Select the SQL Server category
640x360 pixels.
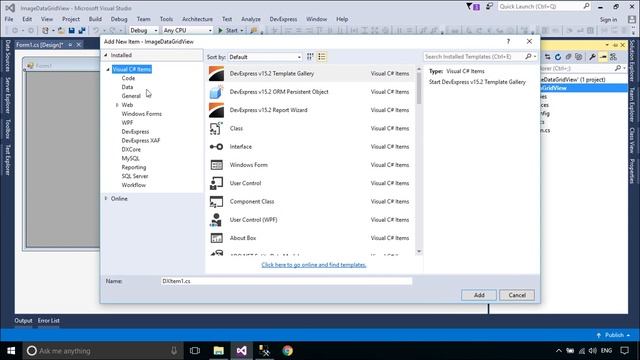(135, 176)
